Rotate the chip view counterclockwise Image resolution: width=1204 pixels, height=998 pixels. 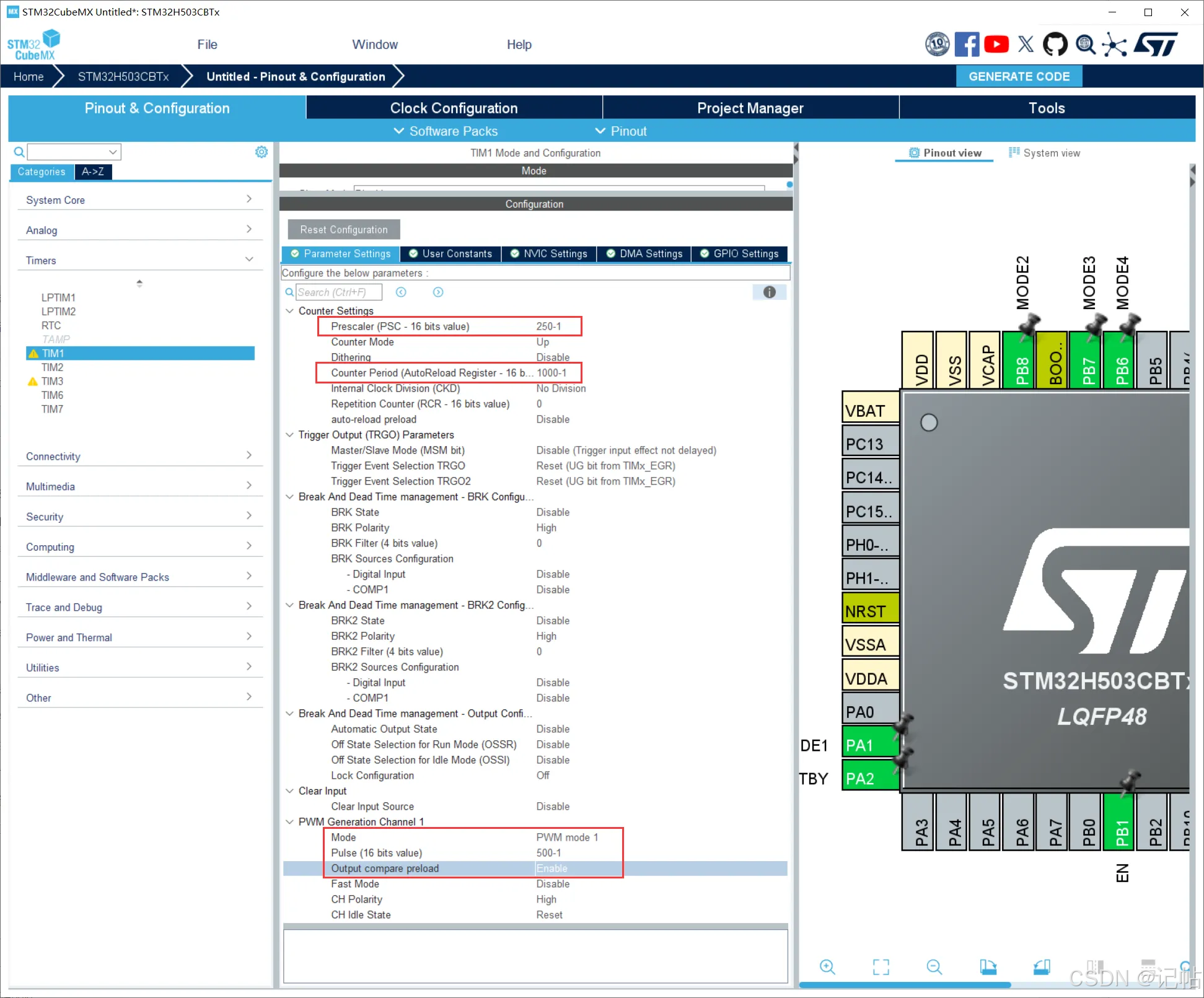(x=1042, y=967)
